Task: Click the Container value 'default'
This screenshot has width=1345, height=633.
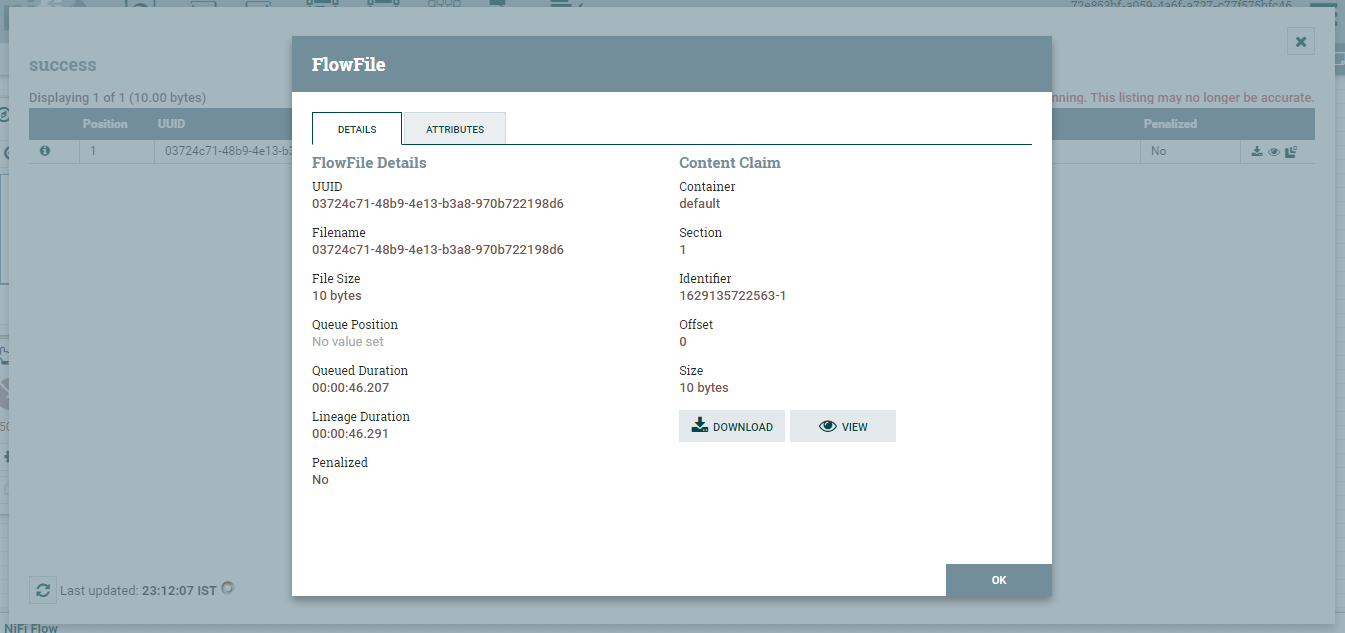Action: coord(700,204)
